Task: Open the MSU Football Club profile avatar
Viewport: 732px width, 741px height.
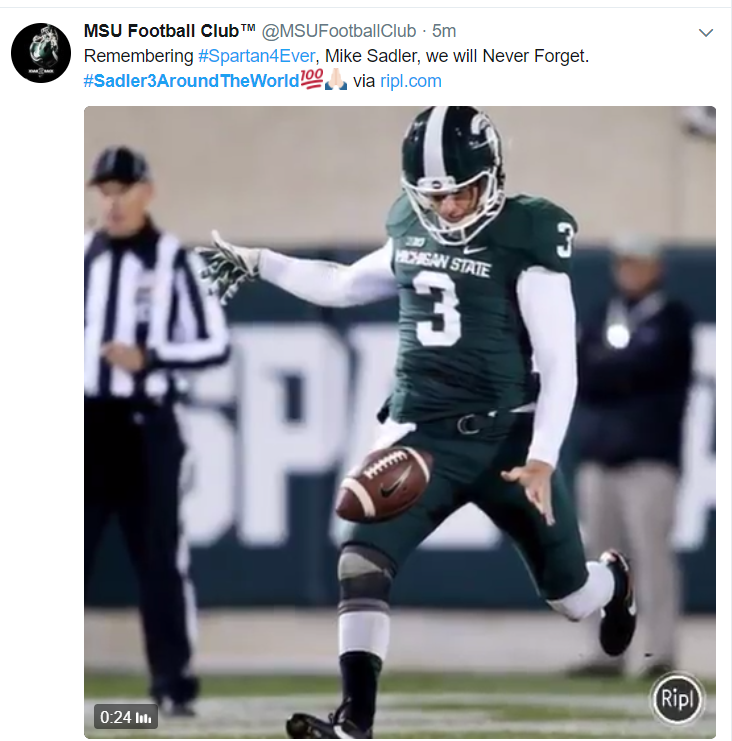Action: pos(41,53)
